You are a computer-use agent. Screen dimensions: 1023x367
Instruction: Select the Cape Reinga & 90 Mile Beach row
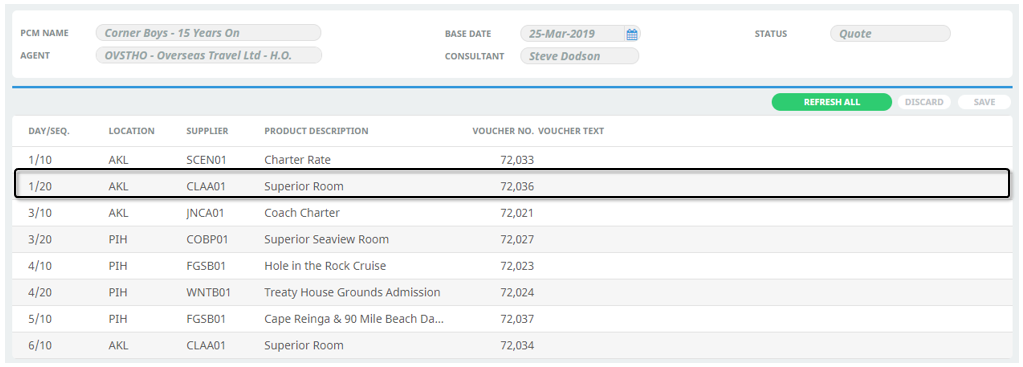point(512,319)
